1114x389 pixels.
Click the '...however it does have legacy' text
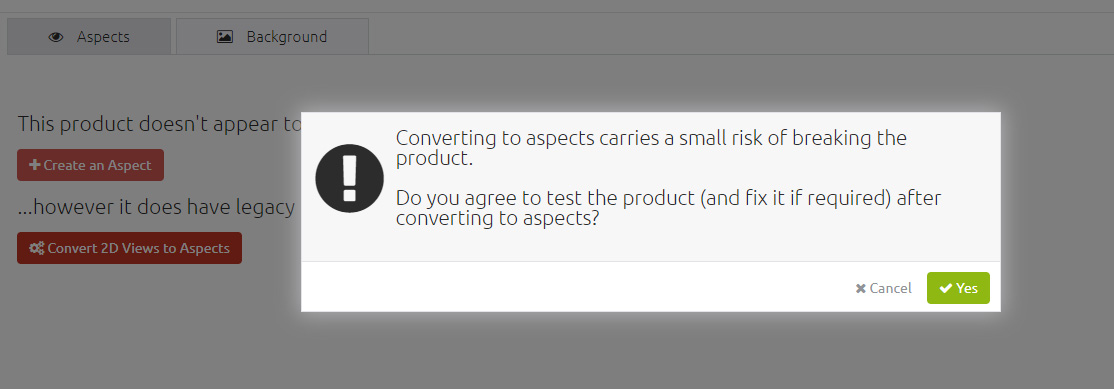tap(156, 207)
